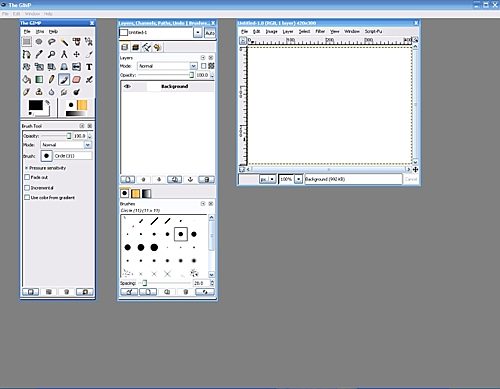Select the Text tool in toolbox

point(89,67)
